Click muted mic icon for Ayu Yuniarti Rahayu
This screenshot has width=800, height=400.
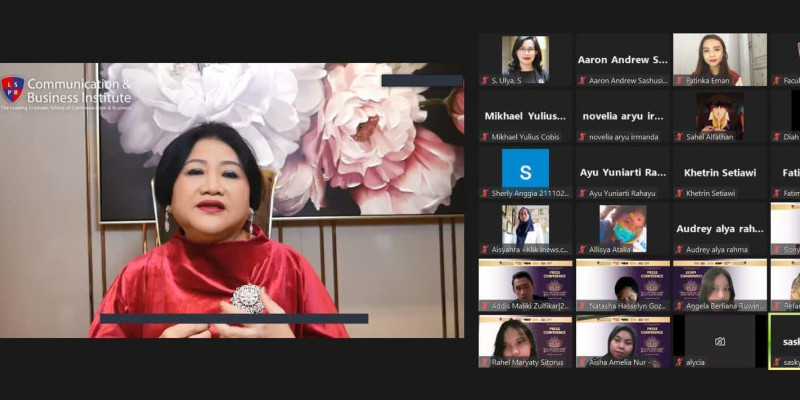coord(582,193)
